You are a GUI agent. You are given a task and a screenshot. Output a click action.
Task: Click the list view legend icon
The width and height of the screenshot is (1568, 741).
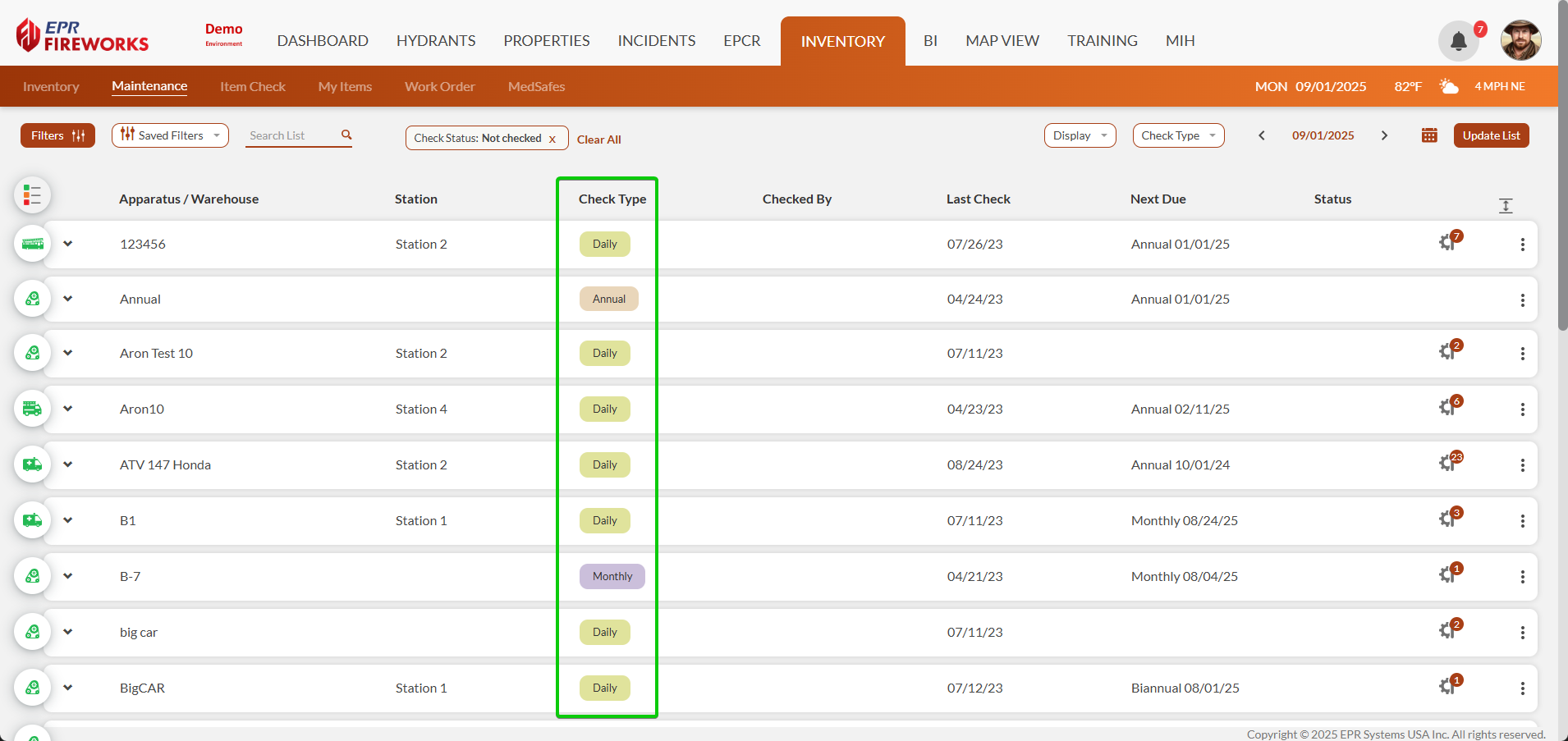point(32,195)
